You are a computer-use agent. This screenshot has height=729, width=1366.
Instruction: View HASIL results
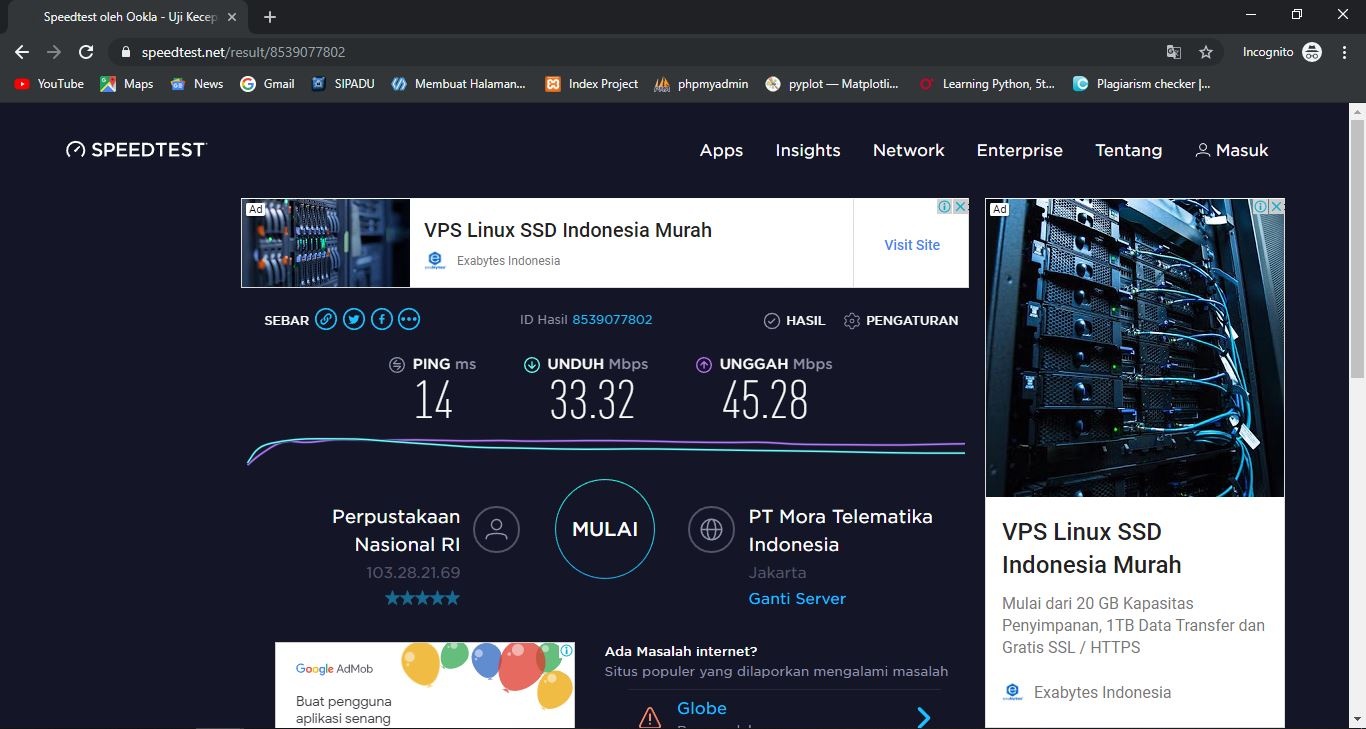795,321
